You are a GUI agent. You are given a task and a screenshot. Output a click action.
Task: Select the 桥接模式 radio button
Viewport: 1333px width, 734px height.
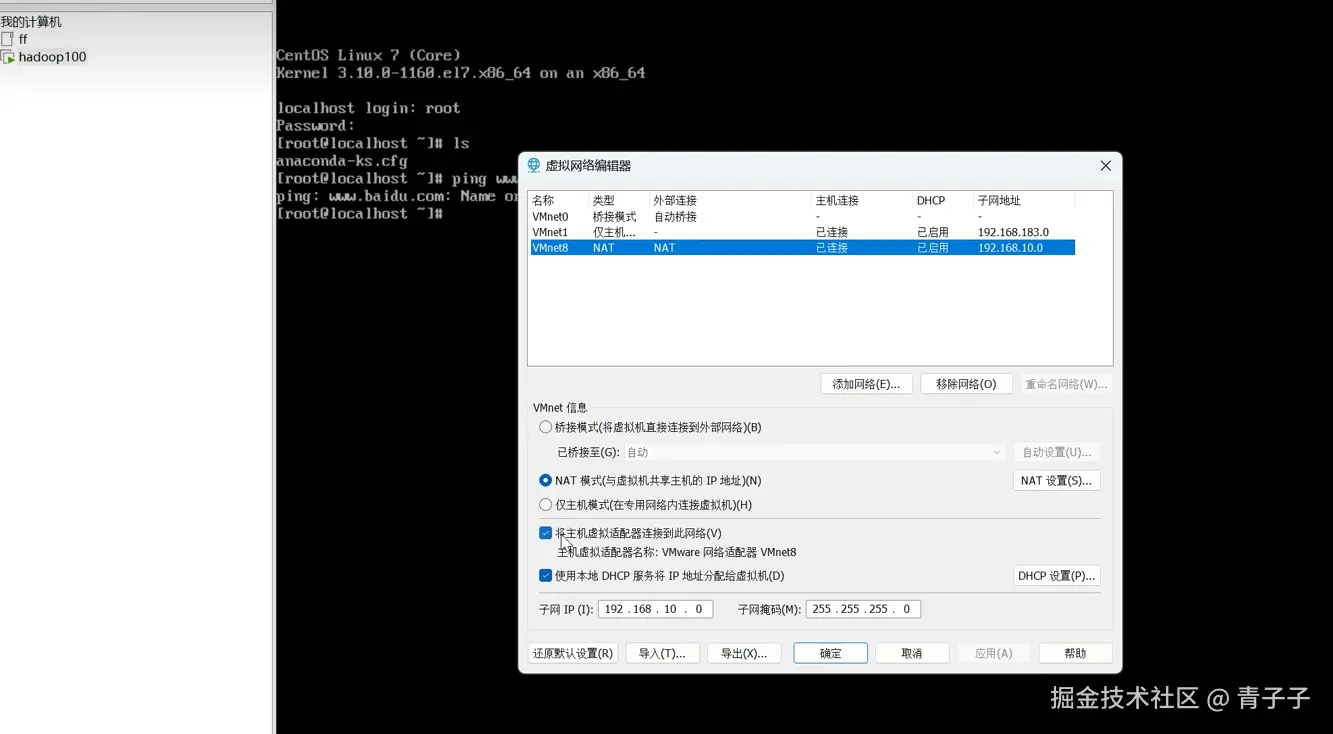click(x=545, y=427)
